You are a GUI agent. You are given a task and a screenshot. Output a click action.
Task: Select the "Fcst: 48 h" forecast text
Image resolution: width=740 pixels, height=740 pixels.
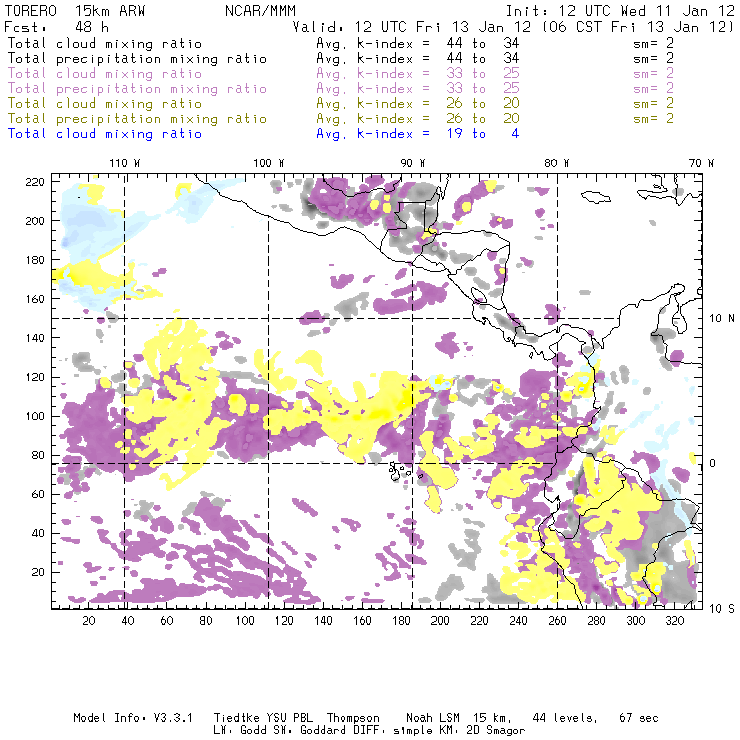click(x=56, y=27)
